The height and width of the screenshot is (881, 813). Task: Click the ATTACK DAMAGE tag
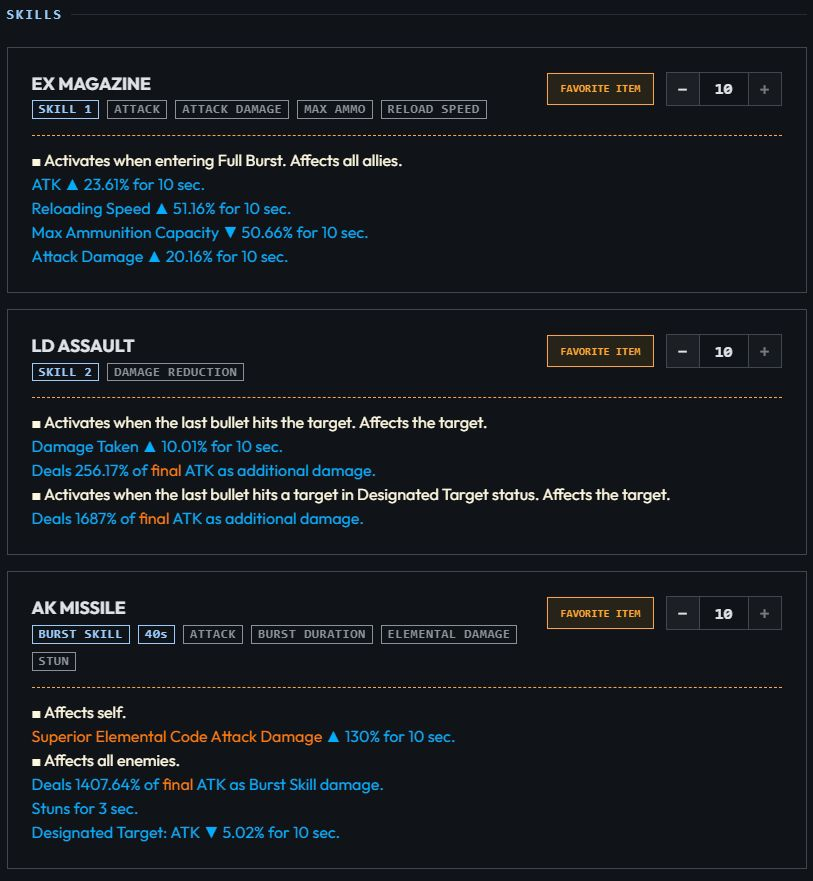[x=232, y=110]
